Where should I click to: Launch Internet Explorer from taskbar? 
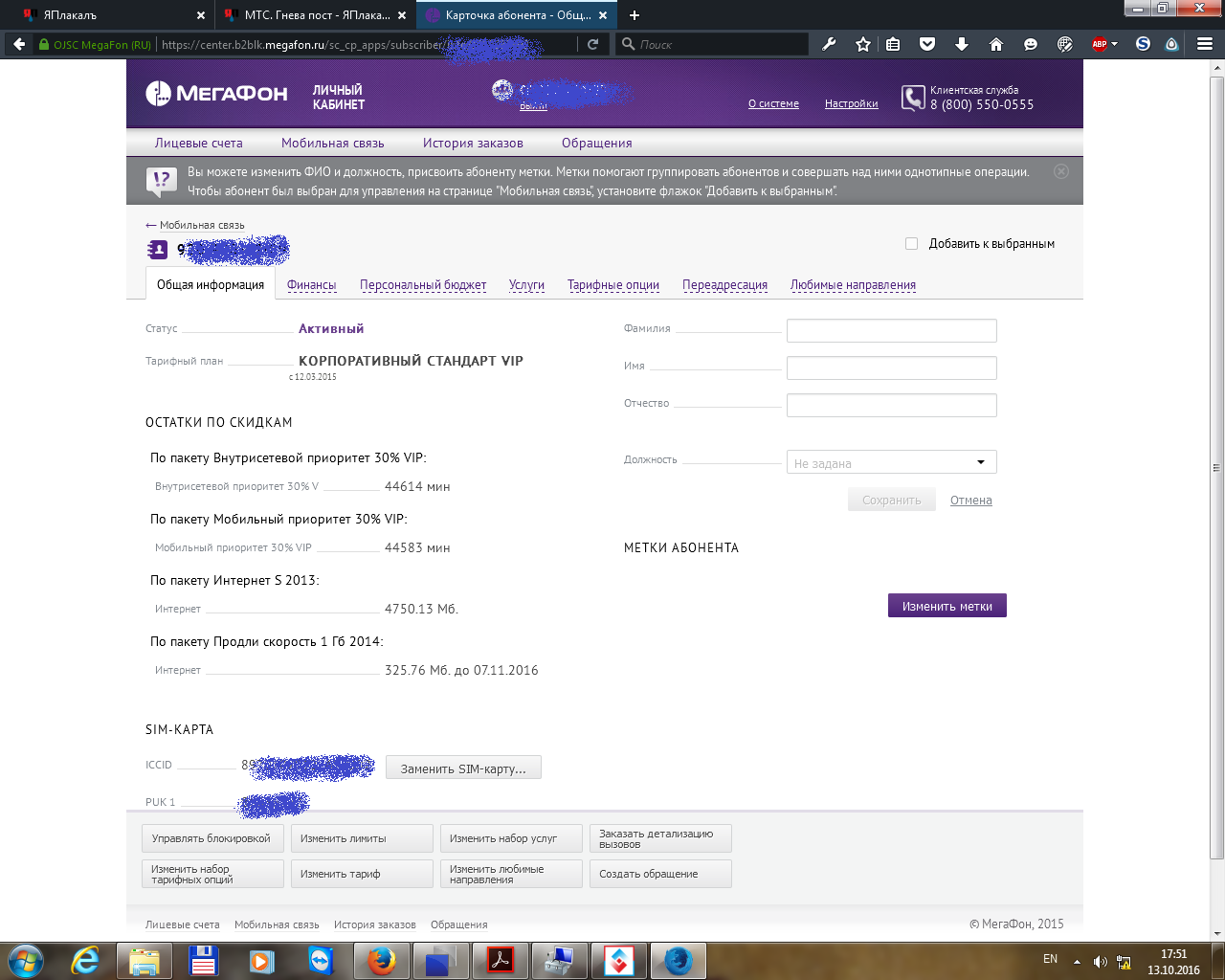[85, 961]
